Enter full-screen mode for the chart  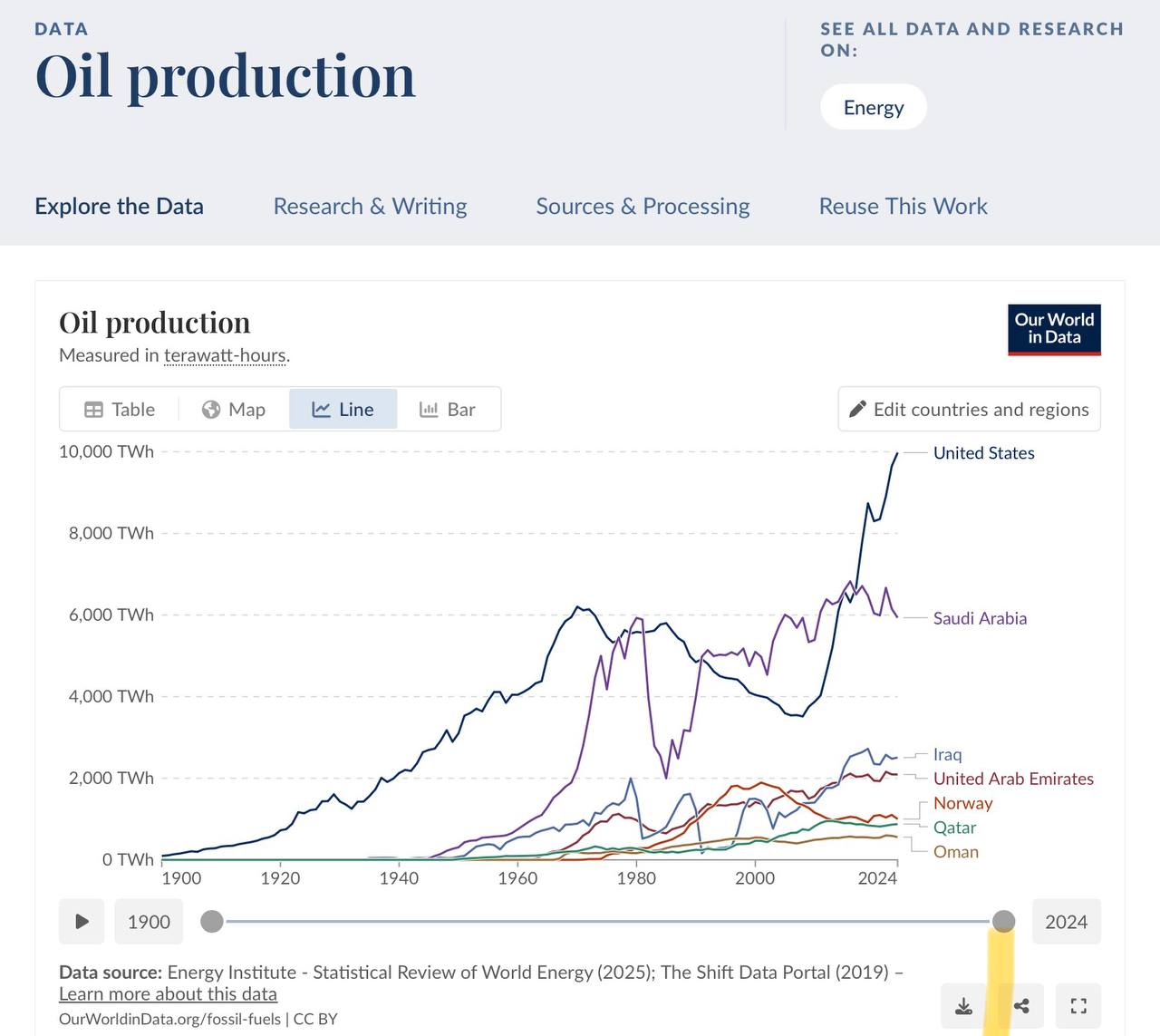coord(1078,1006)
